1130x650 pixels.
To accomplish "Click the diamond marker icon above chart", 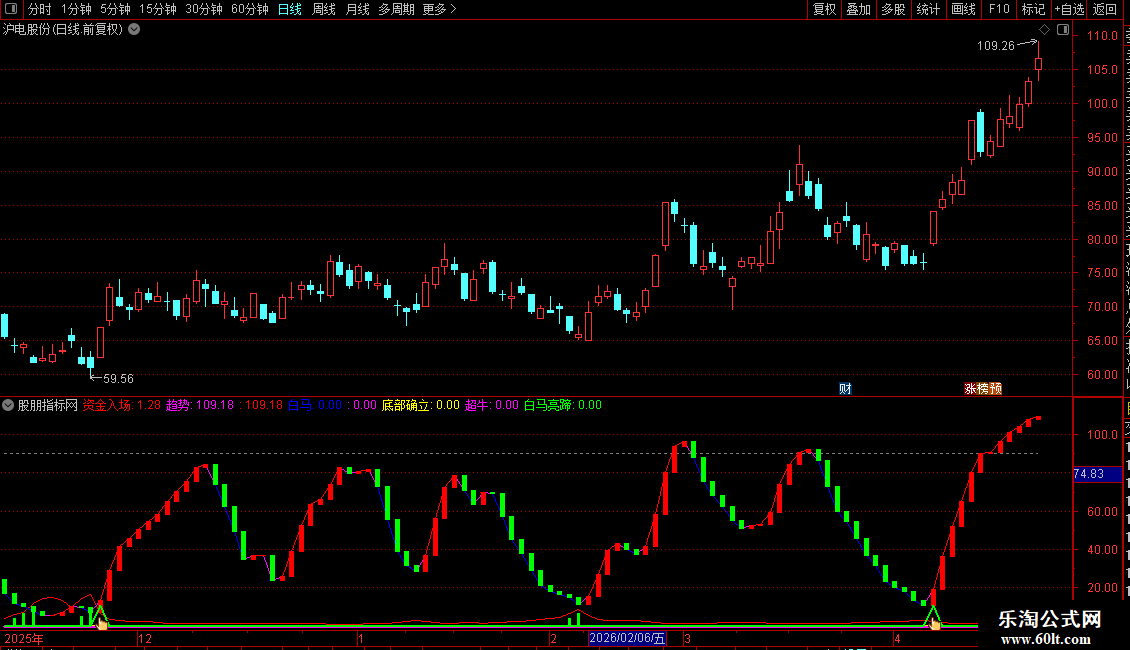I will 1044,30.
